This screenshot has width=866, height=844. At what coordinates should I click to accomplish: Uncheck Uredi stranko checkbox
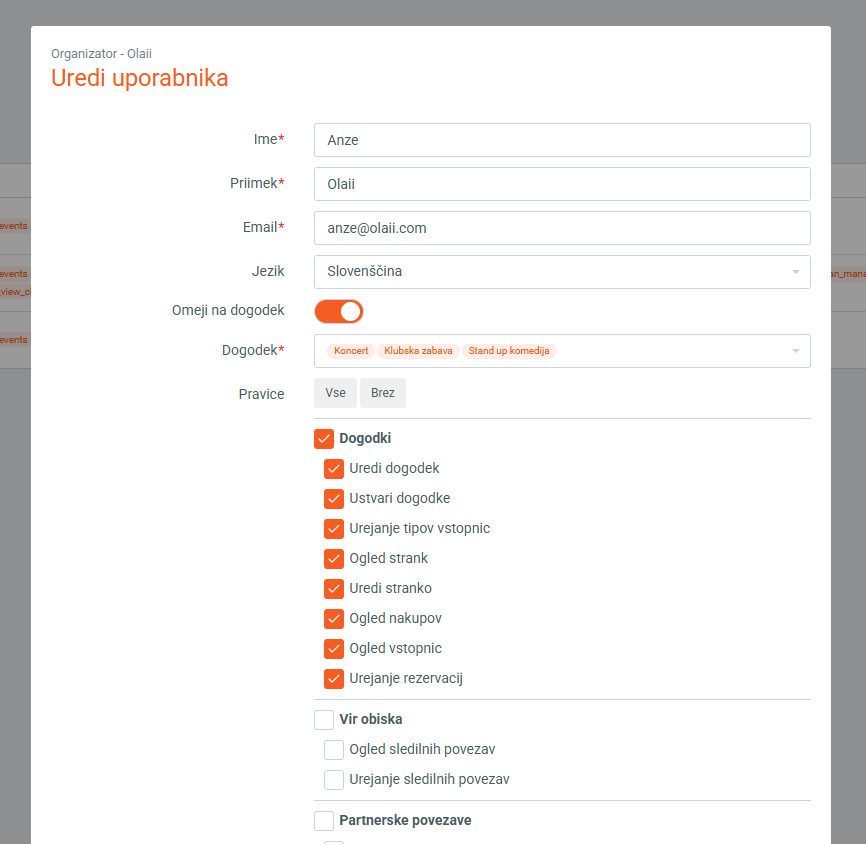(x=334, y=588)
